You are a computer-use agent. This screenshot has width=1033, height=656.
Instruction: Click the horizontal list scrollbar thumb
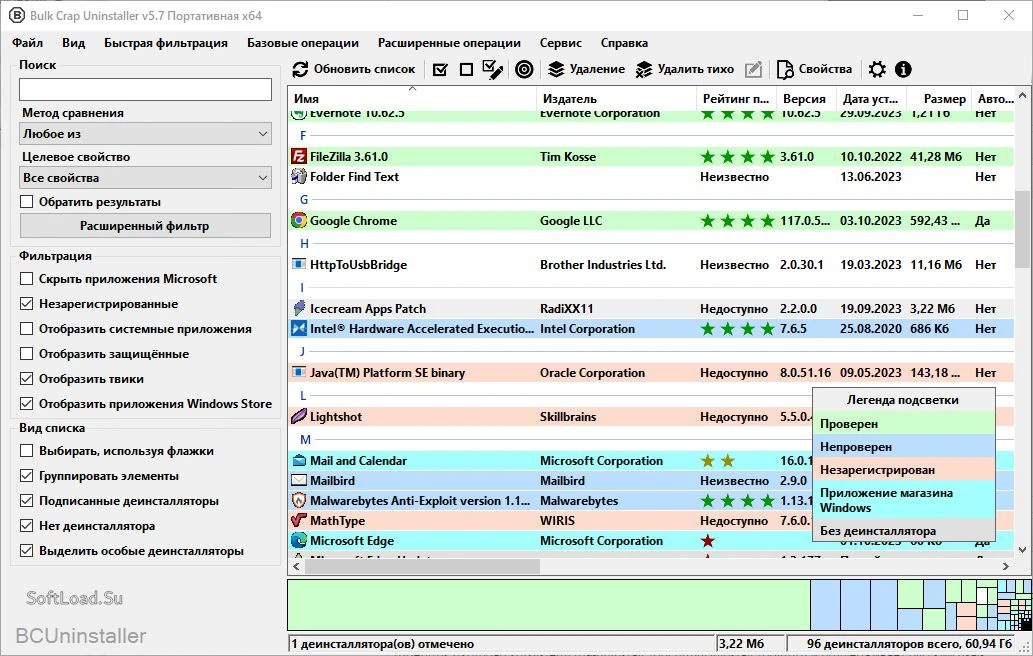click(422, 566)
